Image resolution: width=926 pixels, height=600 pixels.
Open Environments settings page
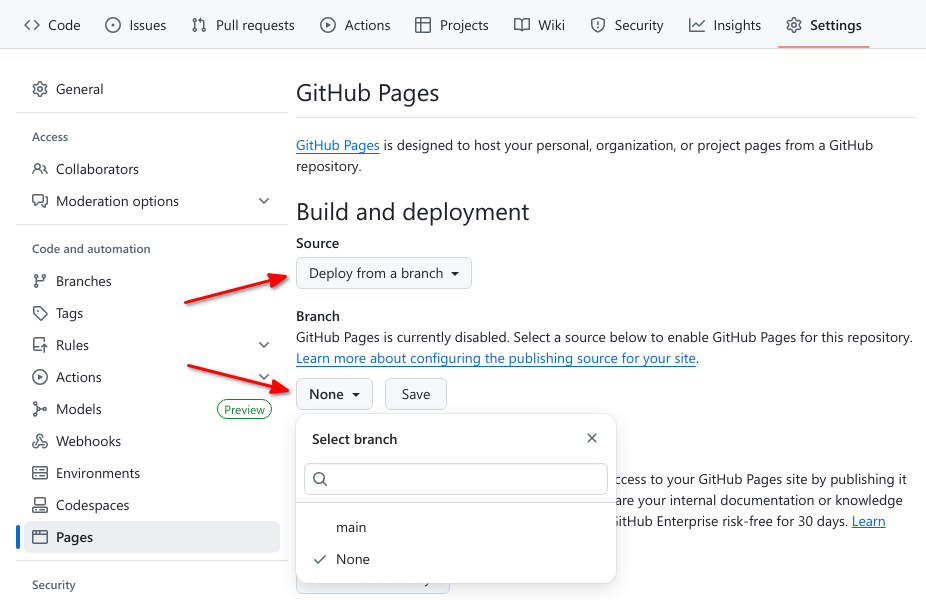pyautogui.click(x=152, y=473)
